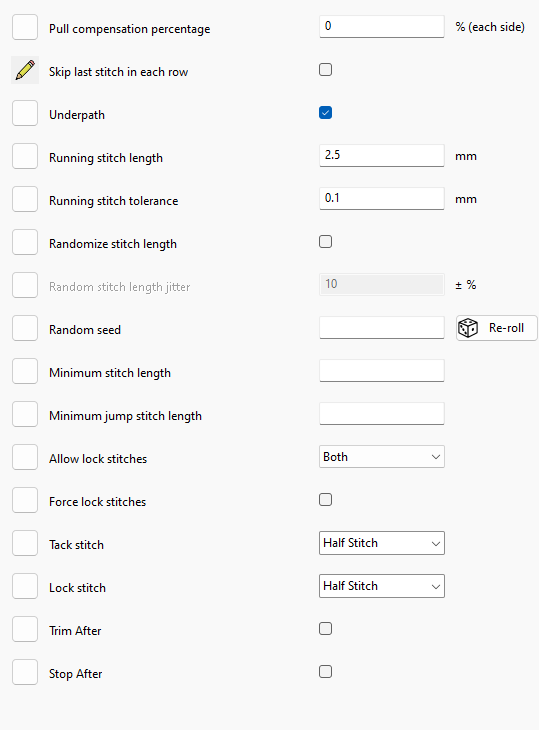Expand the Tack stitch Half Stitch dropdown

tap(382, 543)
